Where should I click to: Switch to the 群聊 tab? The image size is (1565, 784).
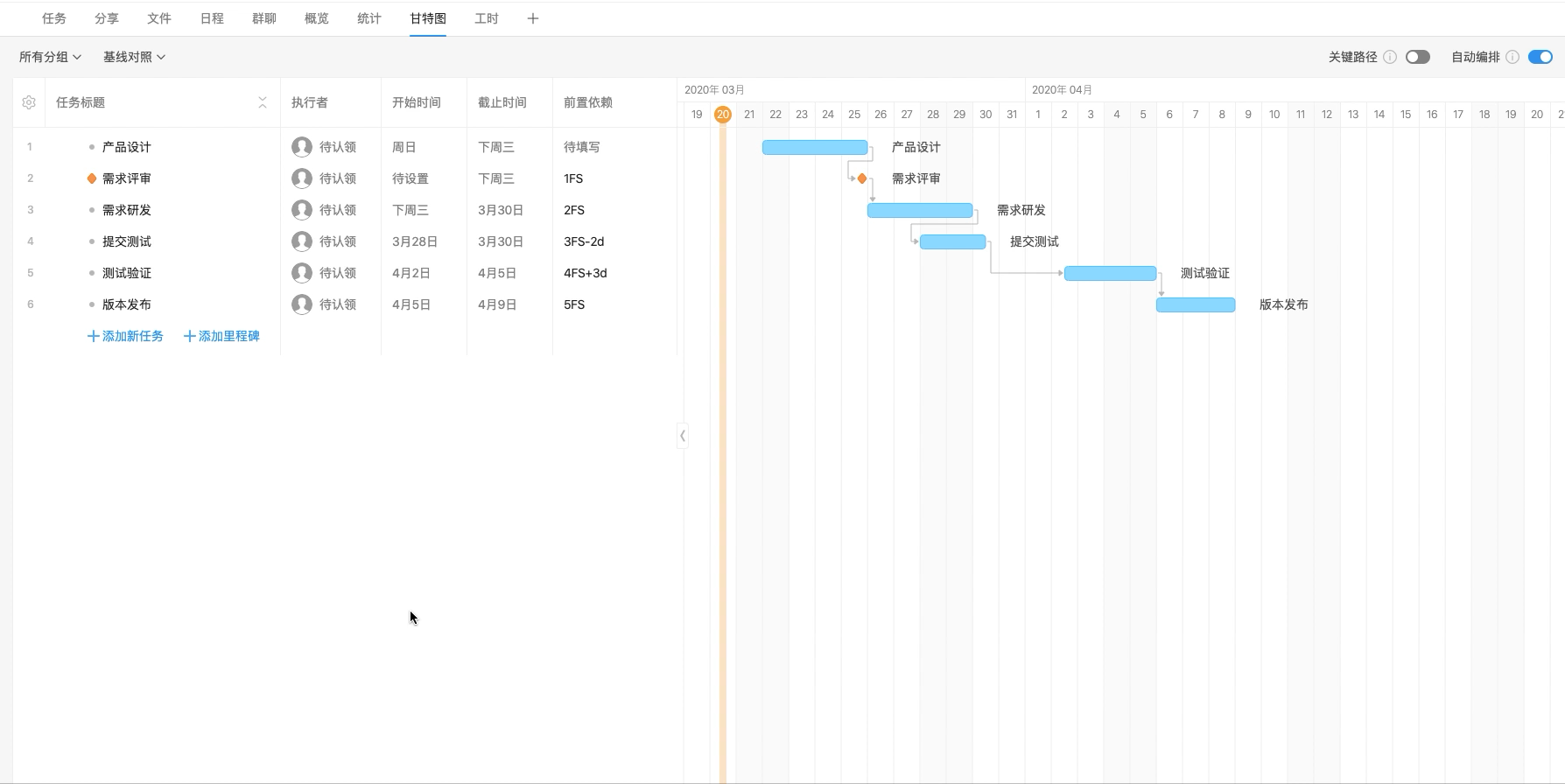point(264,18)
